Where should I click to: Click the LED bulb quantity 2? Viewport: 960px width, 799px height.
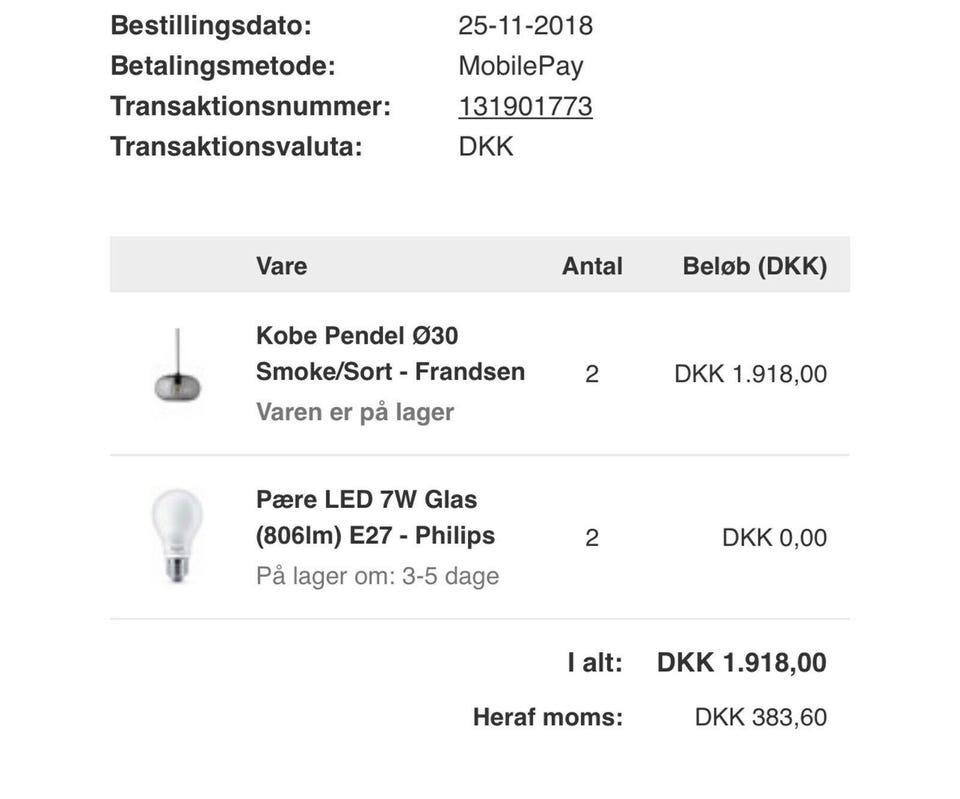click(x=592, y=538)
